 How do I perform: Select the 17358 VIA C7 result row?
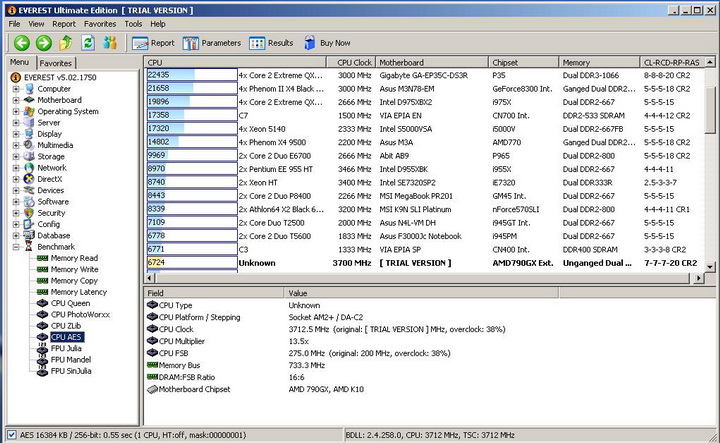click(425, 116)
